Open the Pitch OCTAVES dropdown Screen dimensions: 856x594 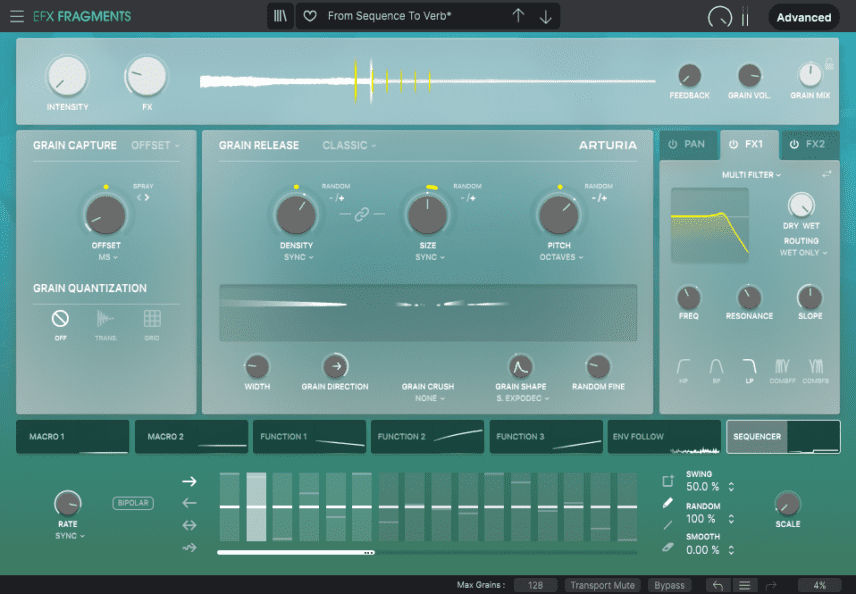pyautogui.click(x=561, y=257)
